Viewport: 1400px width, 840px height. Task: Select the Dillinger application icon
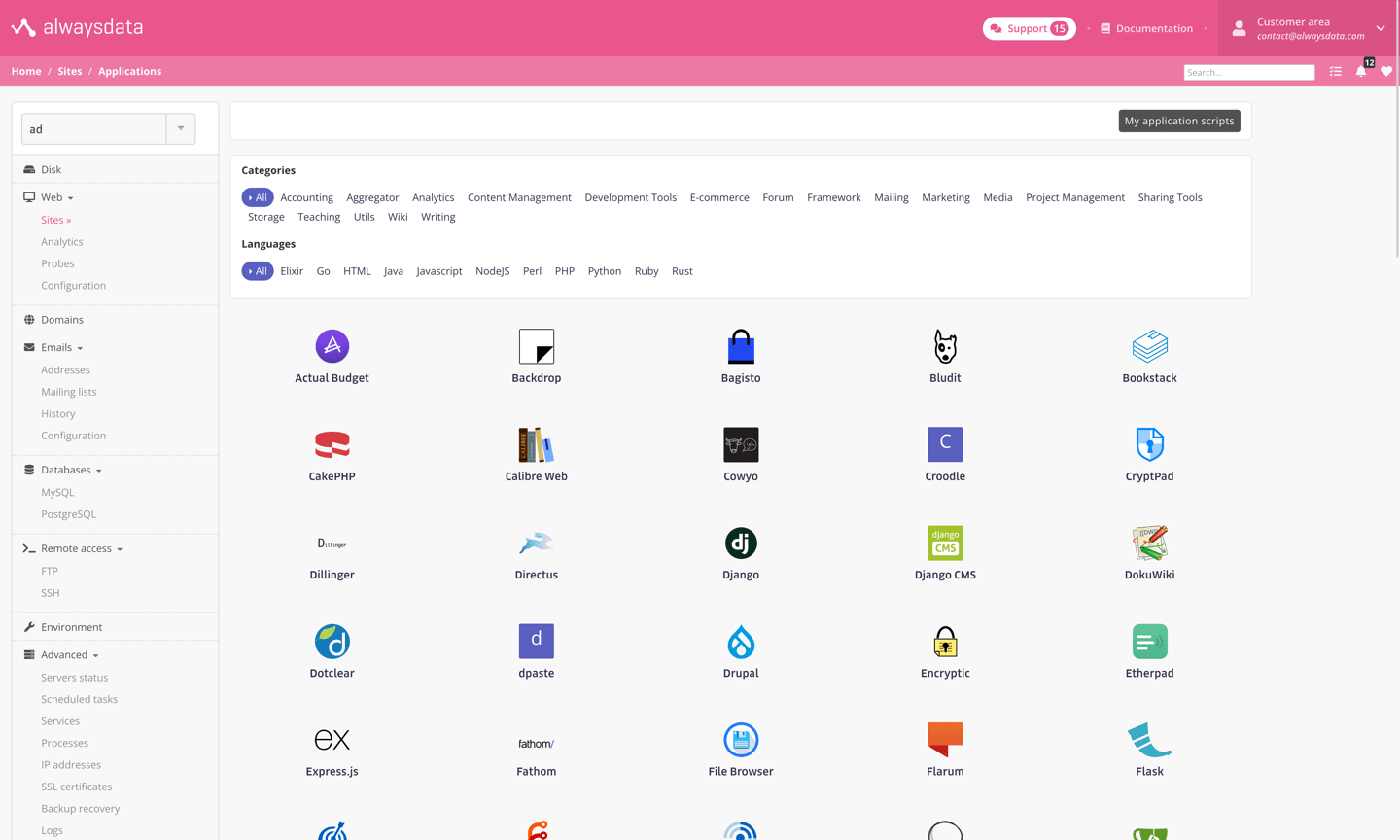[332, 543]
